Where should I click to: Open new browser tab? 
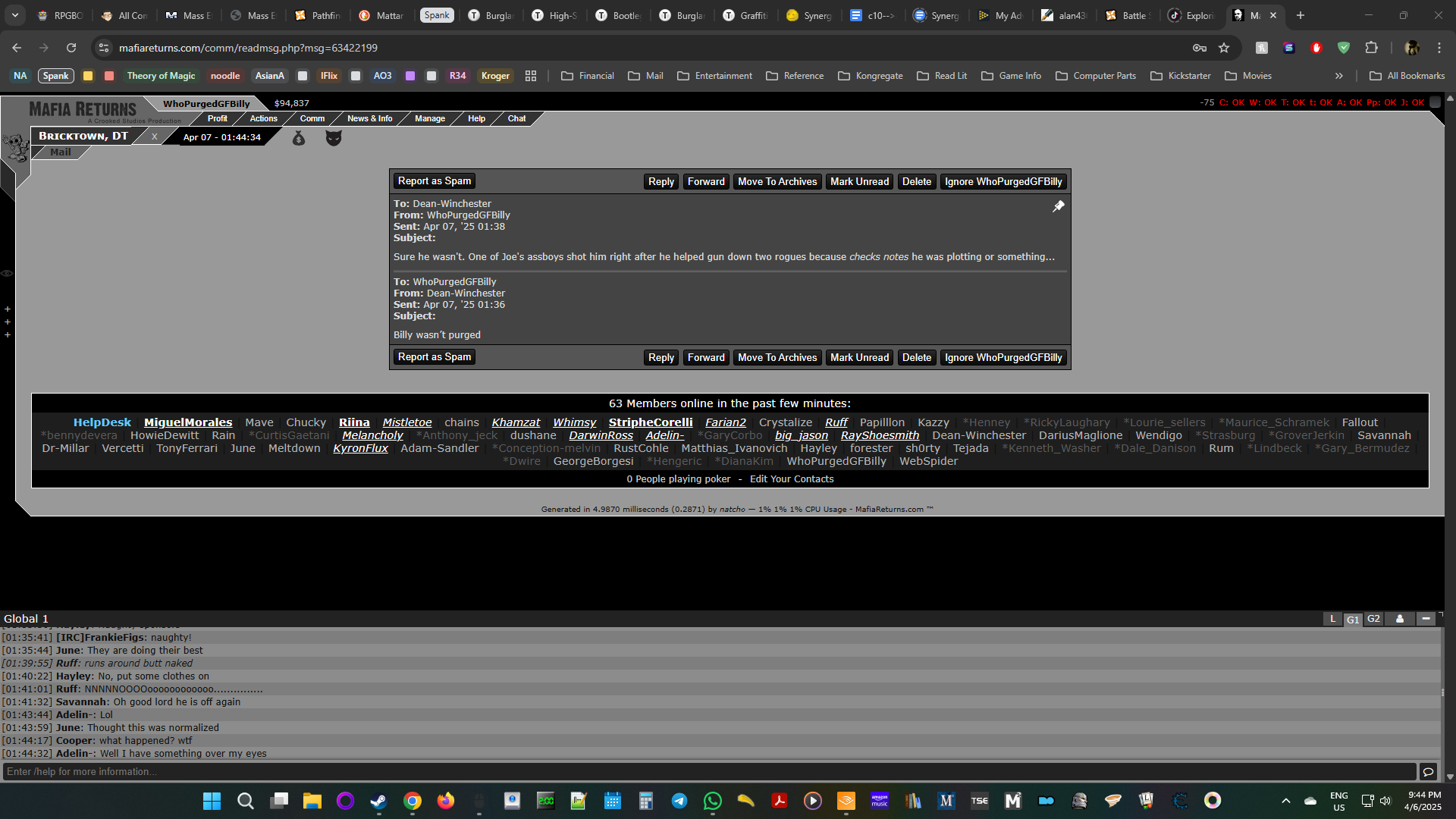click(x=1301, y=15)
